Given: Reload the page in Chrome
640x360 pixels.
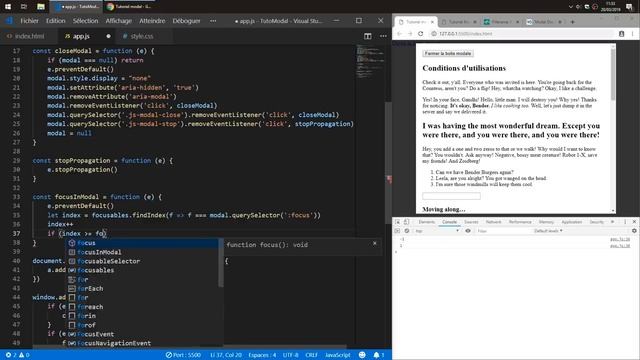Looking at the screenshot, I should (421, 34).
